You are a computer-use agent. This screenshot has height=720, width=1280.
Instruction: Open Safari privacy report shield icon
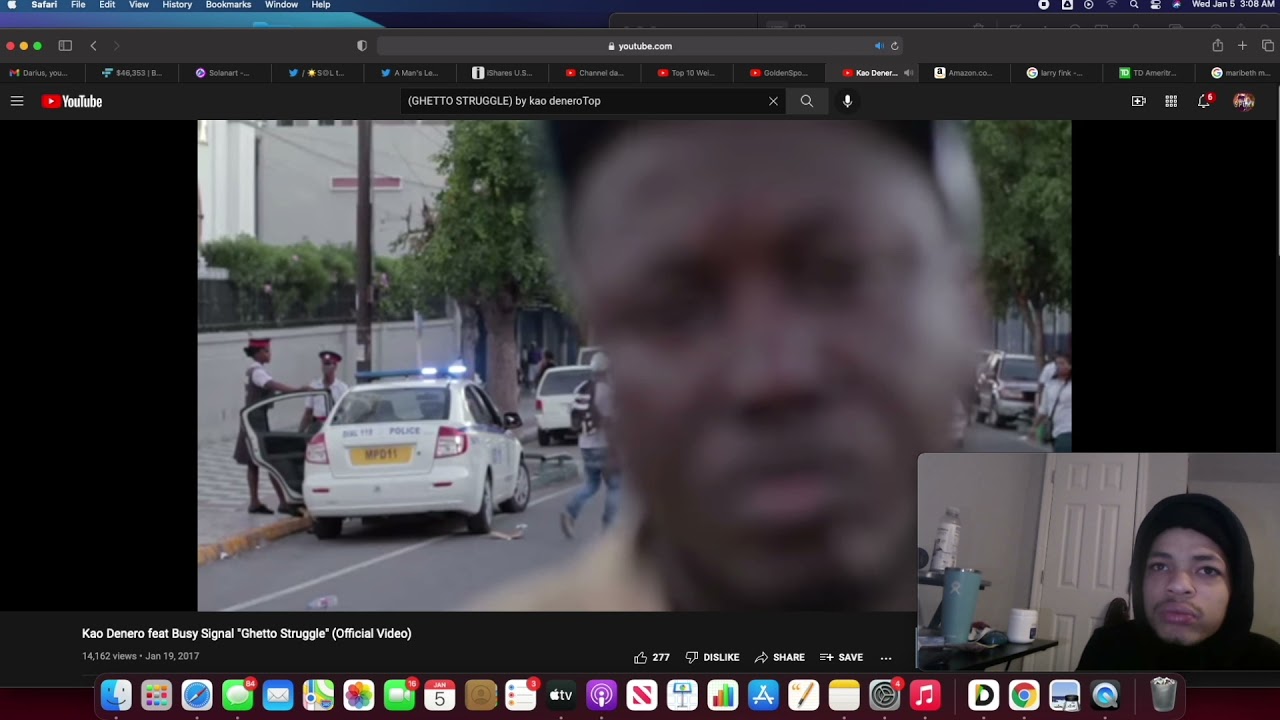pyautogui.click(x=362, y=46)
